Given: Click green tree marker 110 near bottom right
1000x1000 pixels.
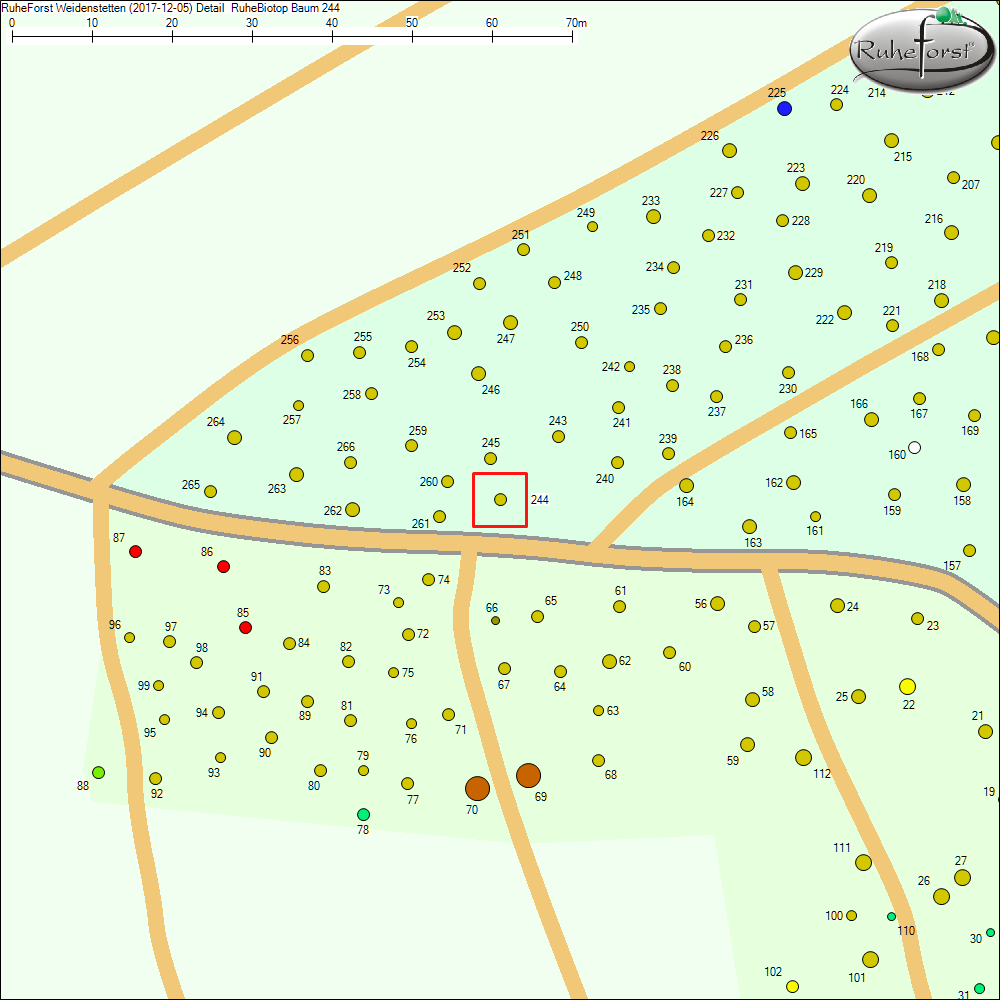Looking at the screenshot, I should (x=891, y=915).
